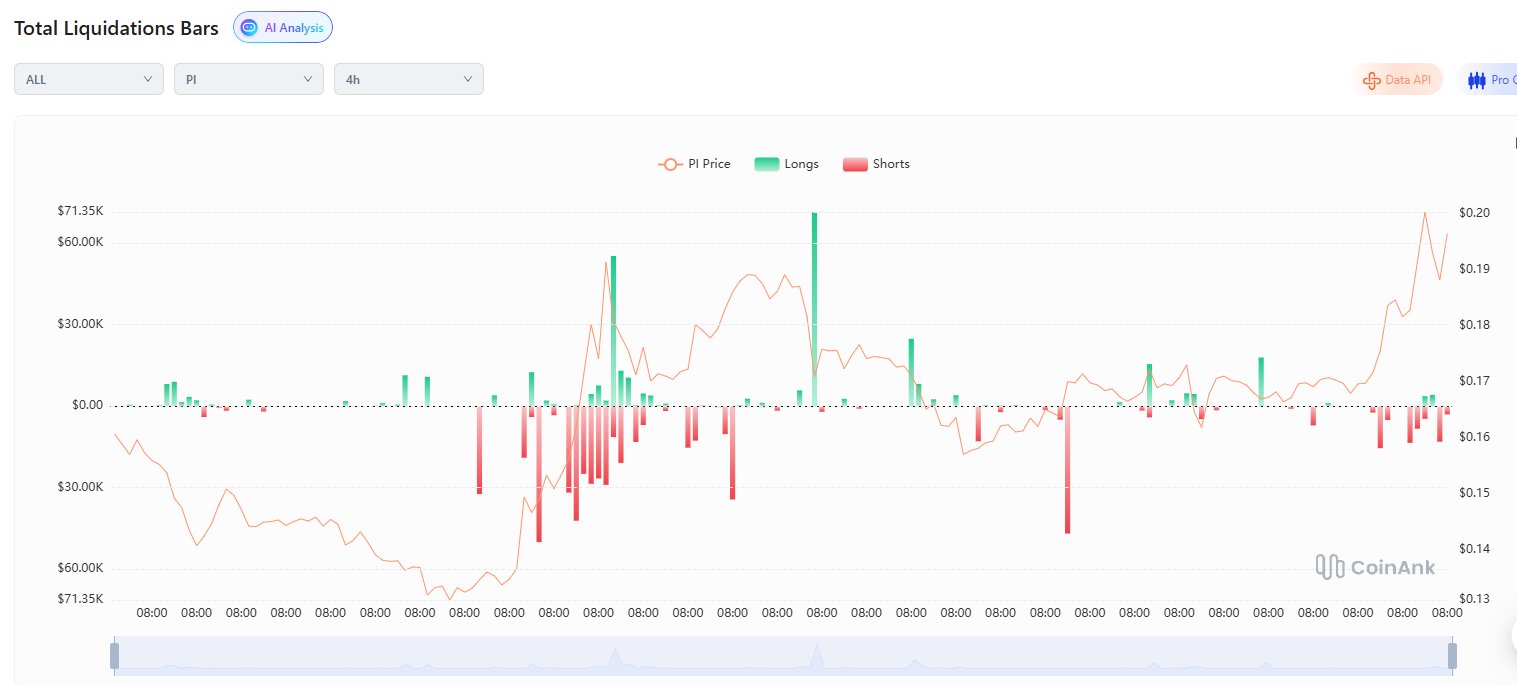
Task: Hide Shorts series via legend label
Action: 890,164
